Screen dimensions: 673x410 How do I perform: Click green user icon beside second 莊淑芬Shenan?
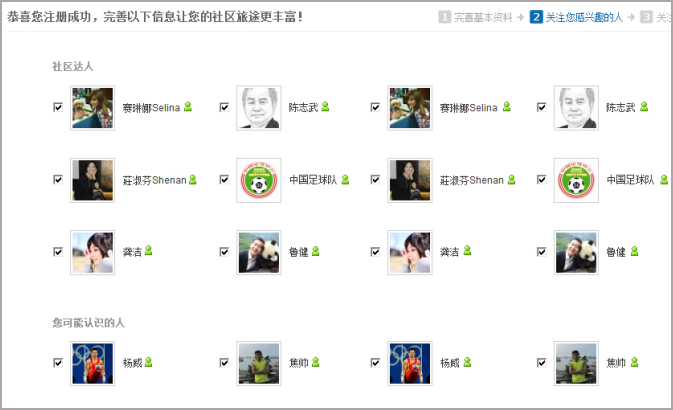point(512,179)
